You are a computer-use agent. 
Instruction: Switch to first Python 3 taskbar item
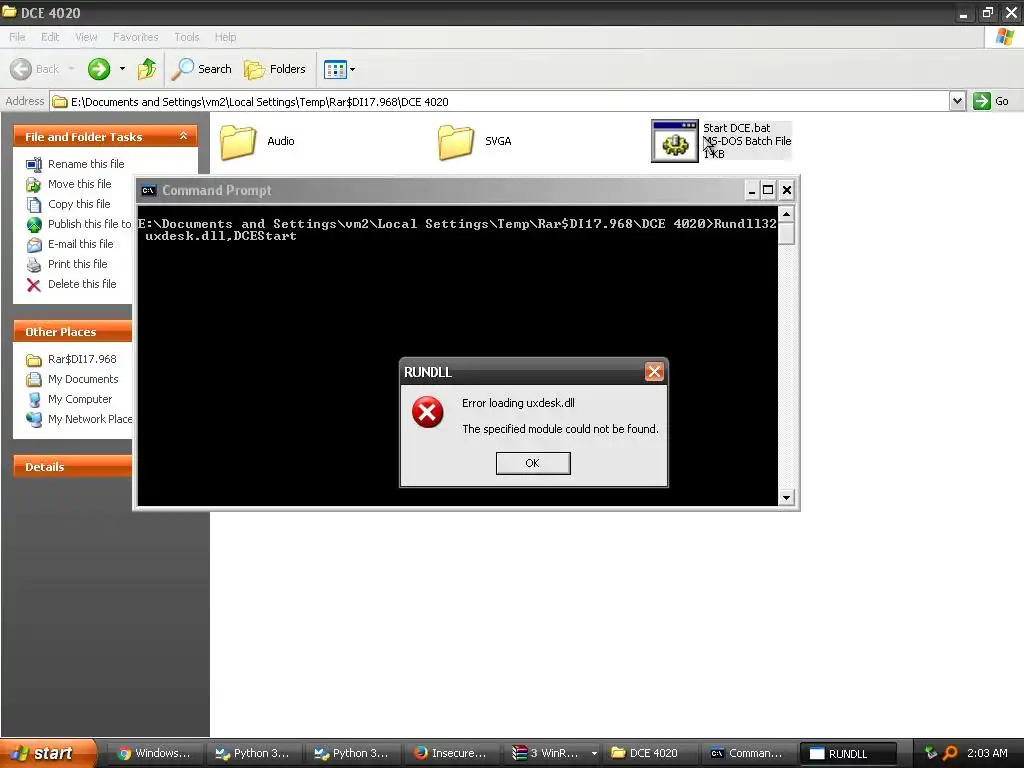click(x=253, y=753)
